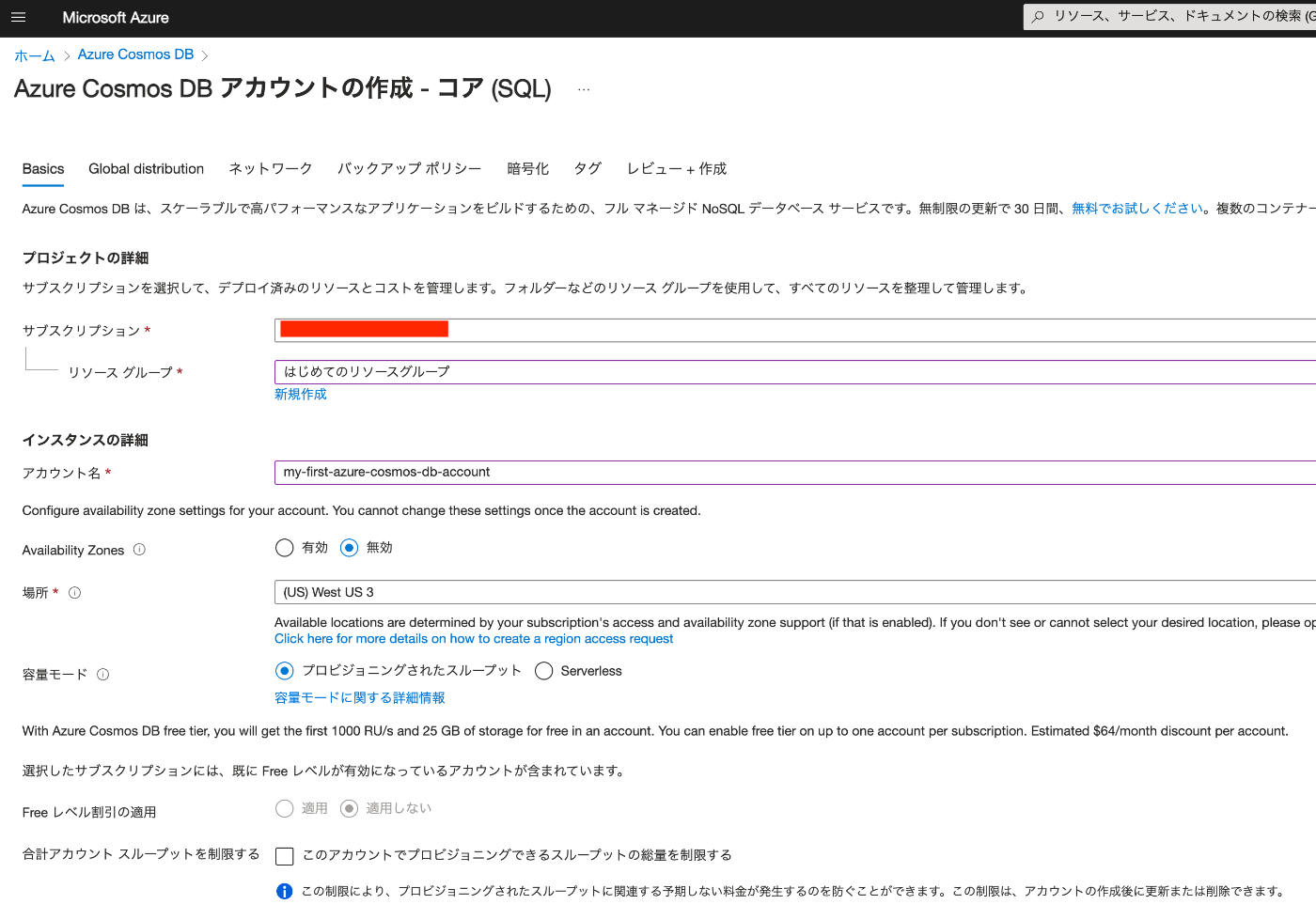Open the バックアップ ポリシー tab
This screenshot has width=1316, height=920.
pyautogui.click(x=410, y=169)
